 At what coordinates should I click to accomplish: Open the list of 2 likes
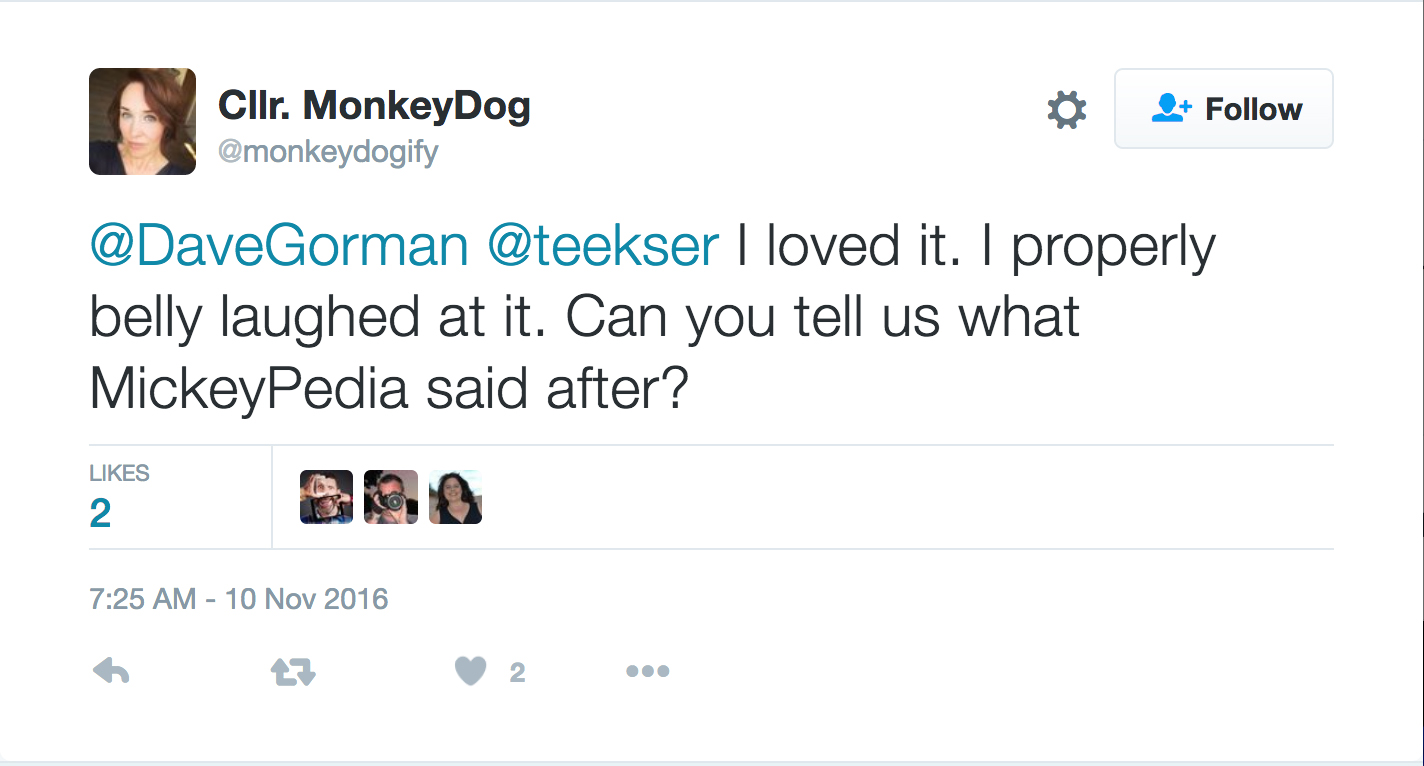point(100,513)
